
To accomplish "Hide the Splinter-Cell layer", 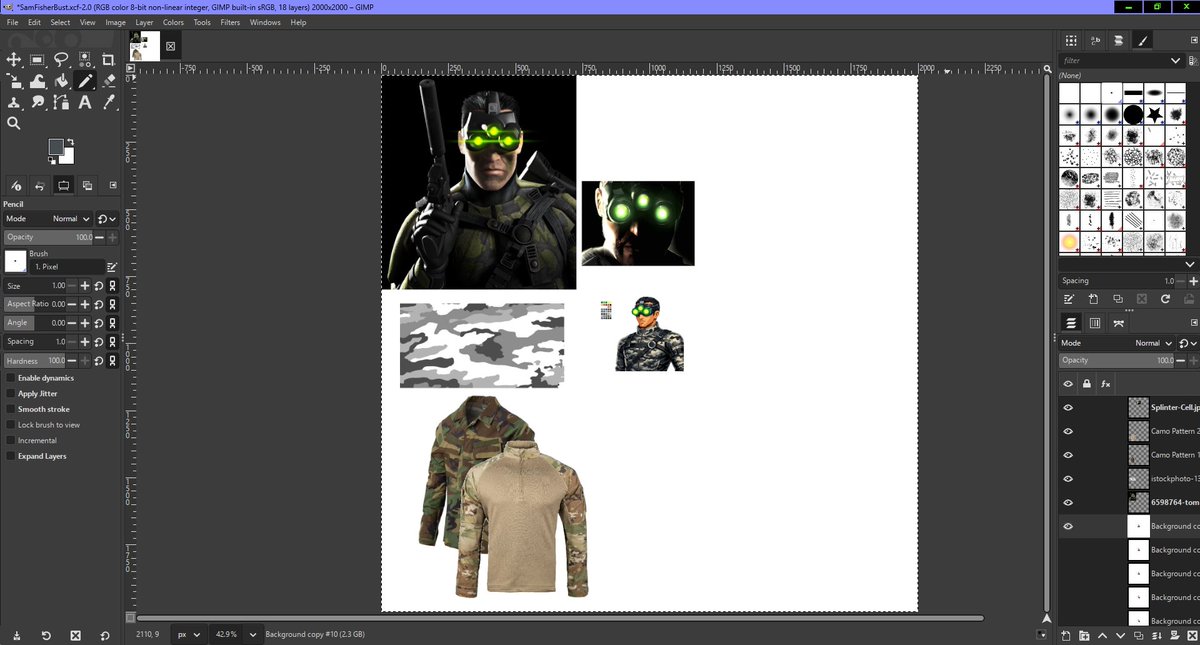I will (x=1068, y=407).
